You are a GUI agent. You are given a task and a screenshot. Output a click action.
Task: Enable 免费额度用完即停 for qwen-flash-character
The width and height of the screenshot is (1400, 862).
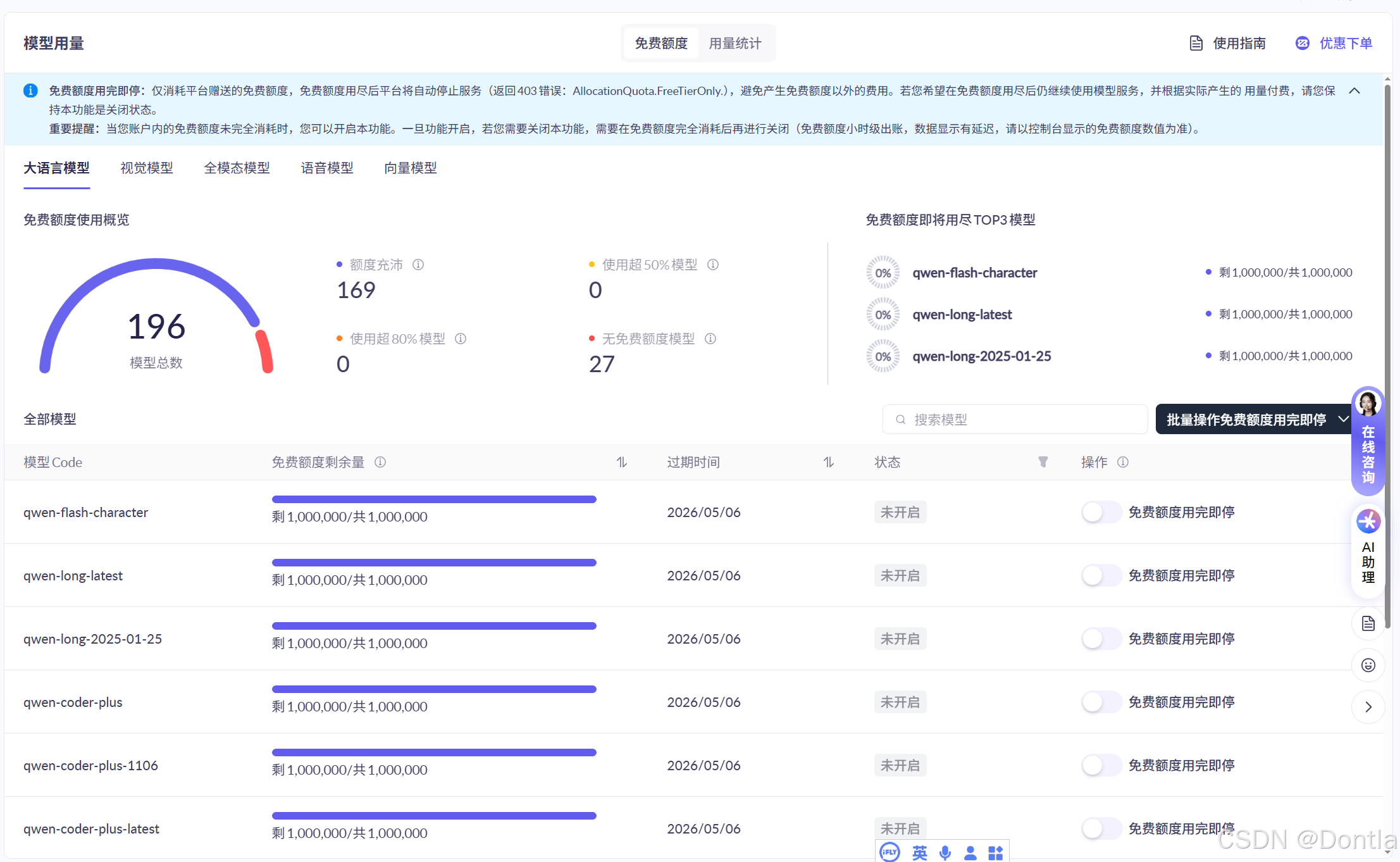click(x=1101, y=512)
